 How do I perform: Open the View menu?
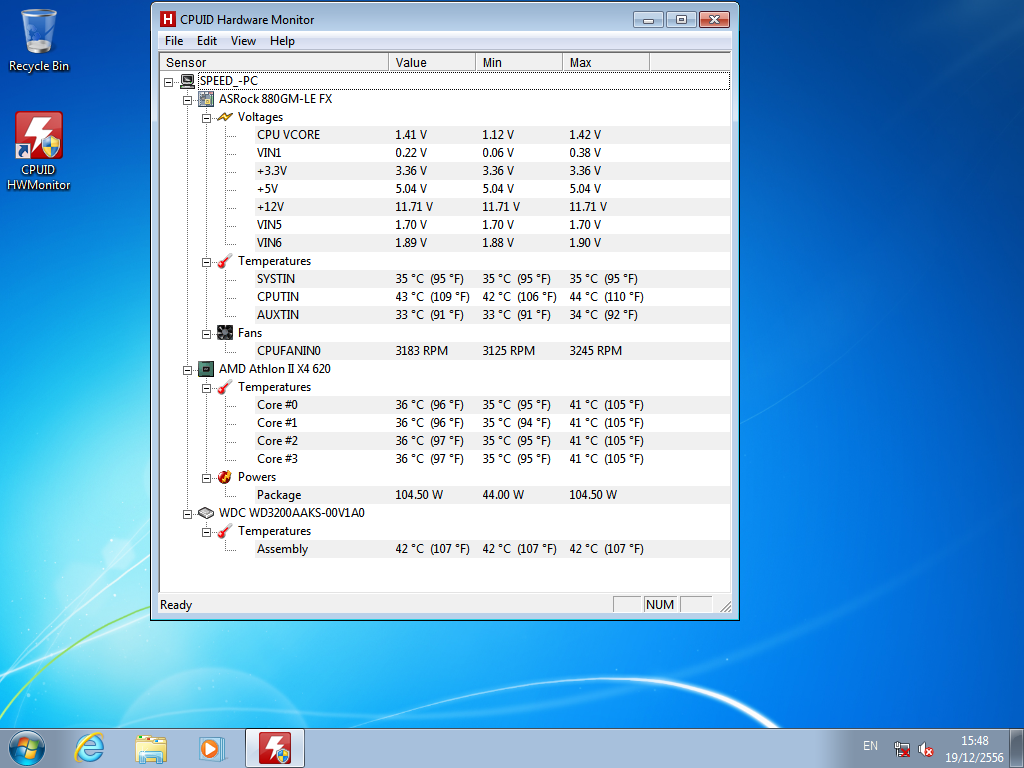click(x=243, y=40)
